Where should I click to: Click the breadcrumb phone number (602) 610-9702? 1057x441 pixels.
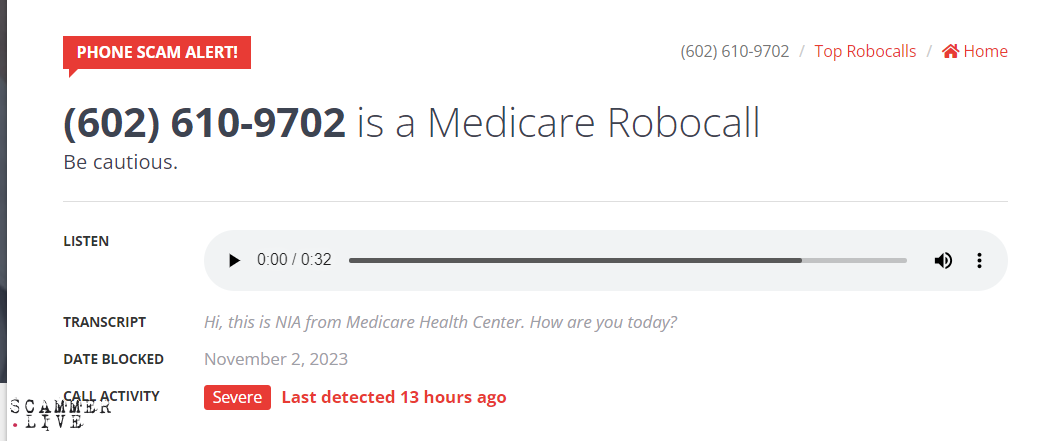point(735,51)
